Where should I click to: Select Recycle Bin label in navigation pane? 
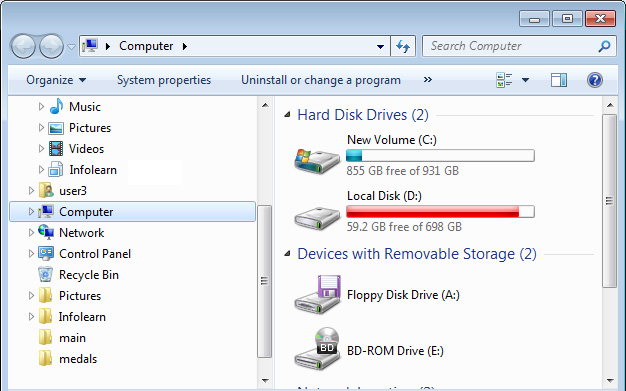(89, 275)
